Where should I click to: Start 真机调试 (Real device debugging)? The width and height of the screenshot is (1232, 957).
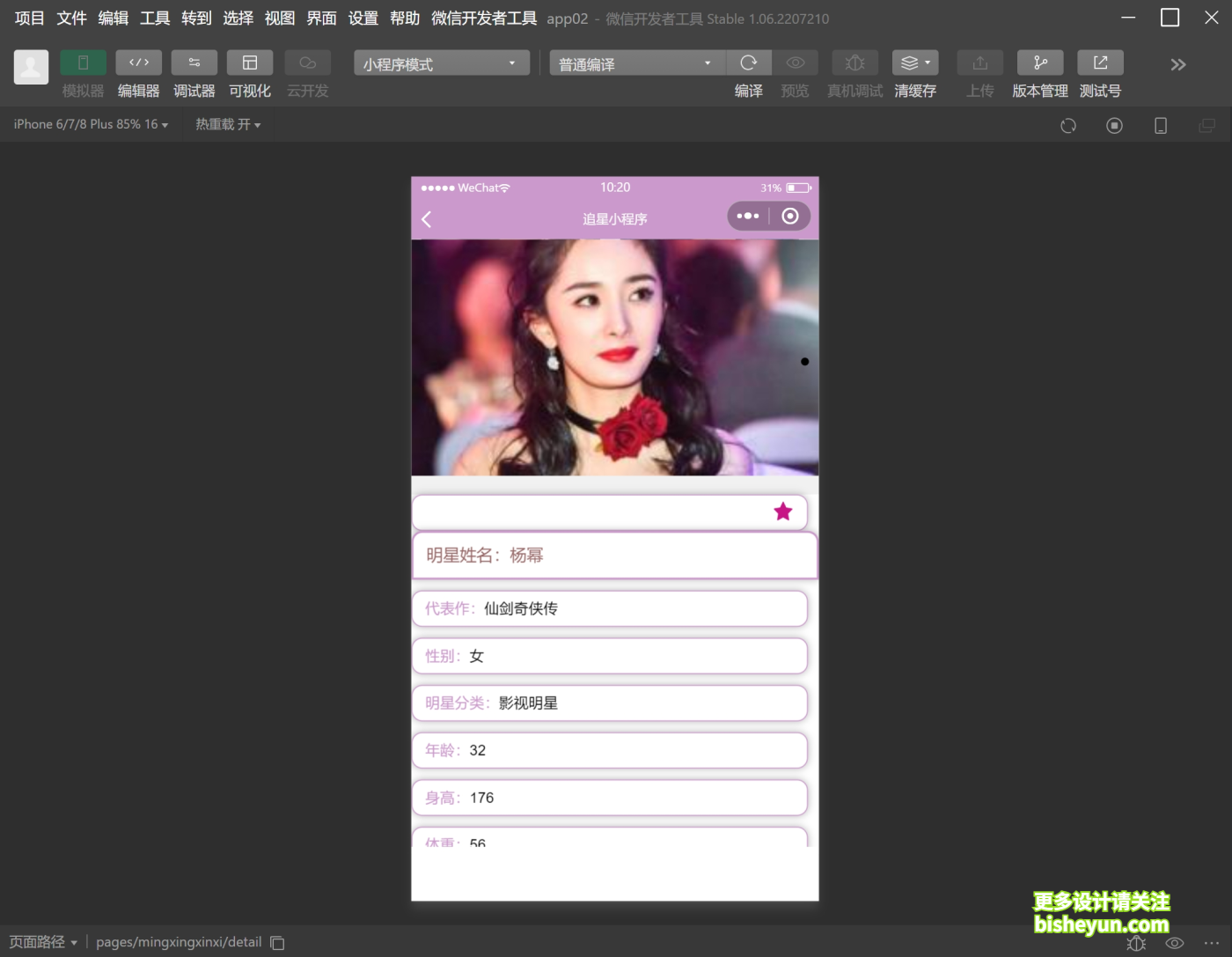click(x=854, y=63)
